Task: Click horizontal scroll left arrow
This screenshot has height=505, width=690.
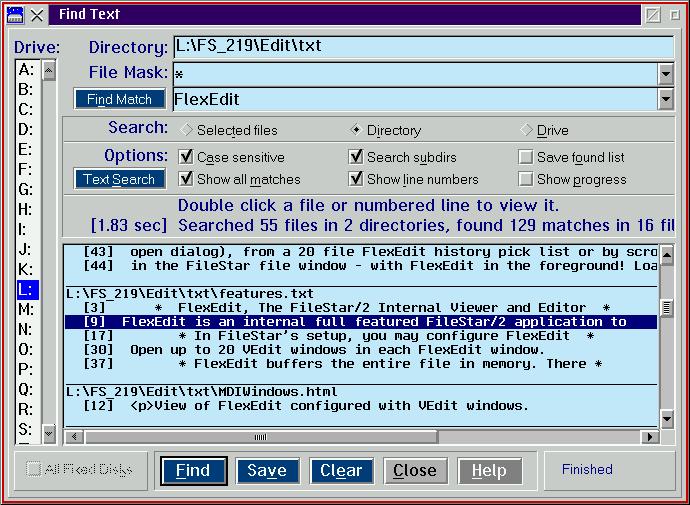Action: 74,437
